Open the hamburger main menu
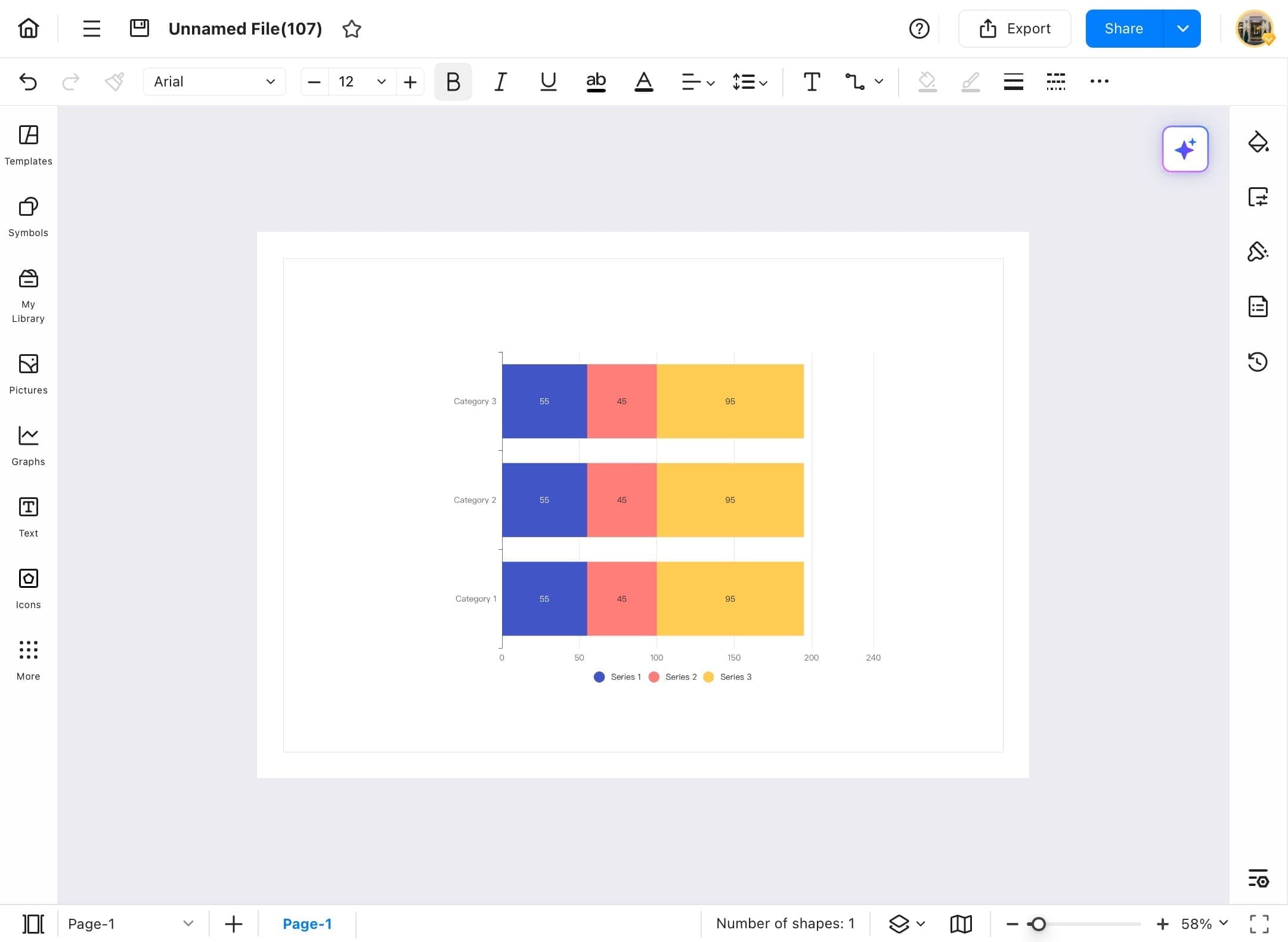The image size is (1288, 942). coord(91,28)
